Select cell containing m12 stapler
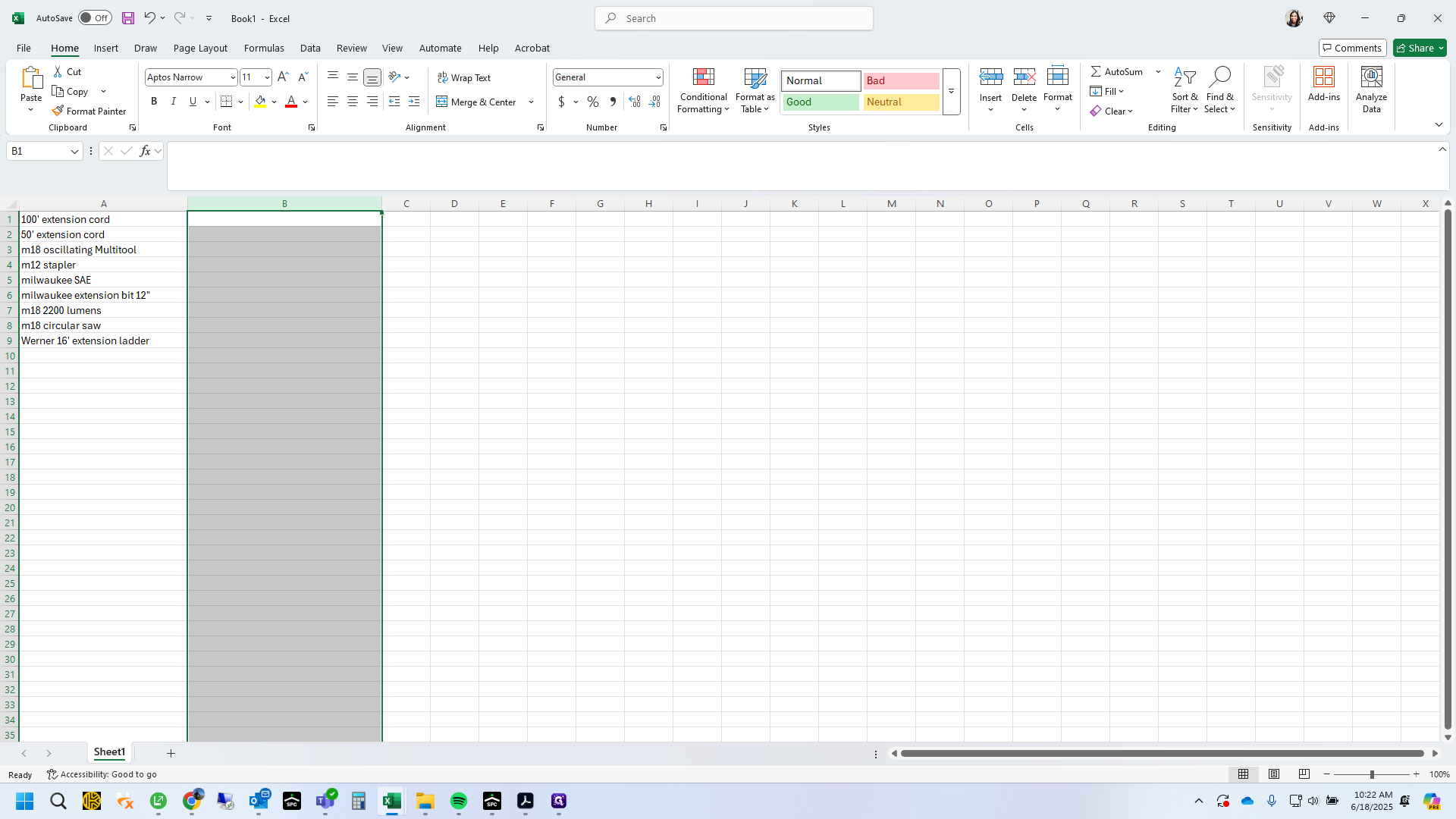The height and width of the screenshot is (819, 1456). click(103, 265)
